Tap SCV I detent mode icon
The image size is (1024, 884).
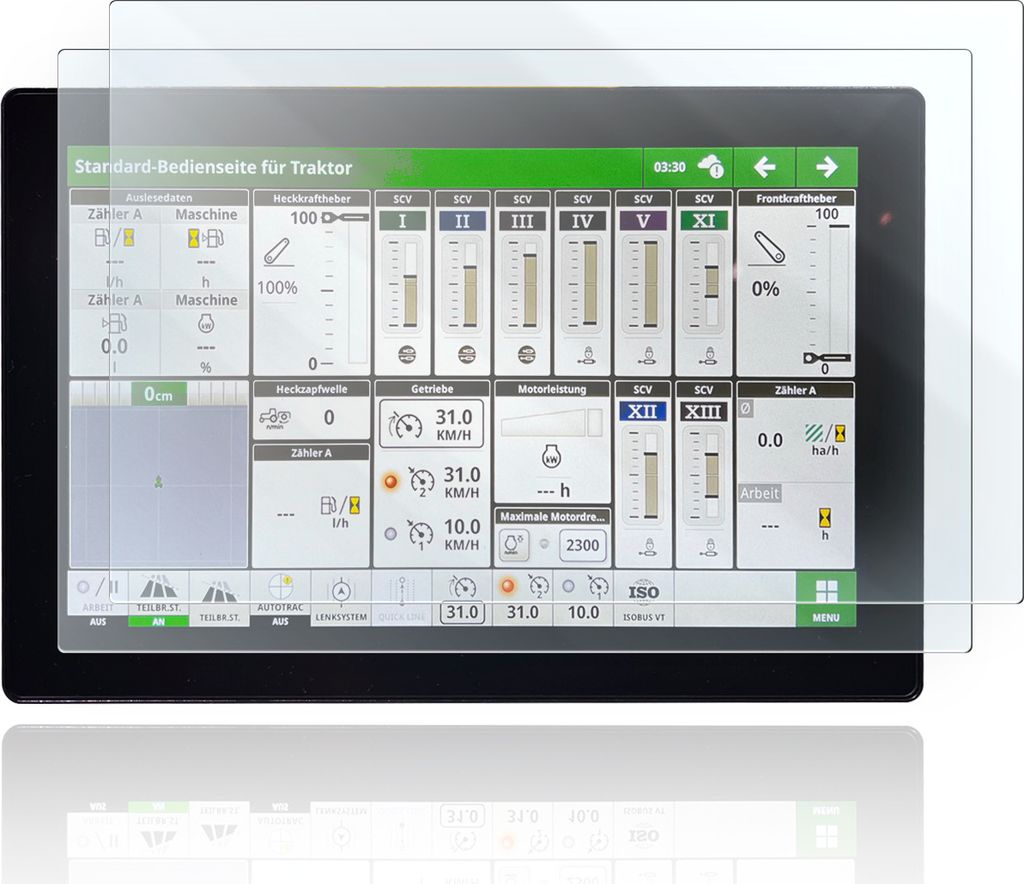[407, 355]
